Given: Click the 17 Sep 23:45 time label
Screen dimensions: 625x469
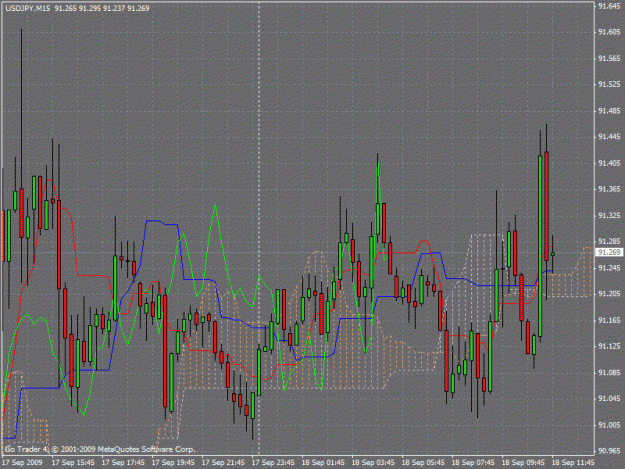Looking at the screenshot, I should pos(273,463).
